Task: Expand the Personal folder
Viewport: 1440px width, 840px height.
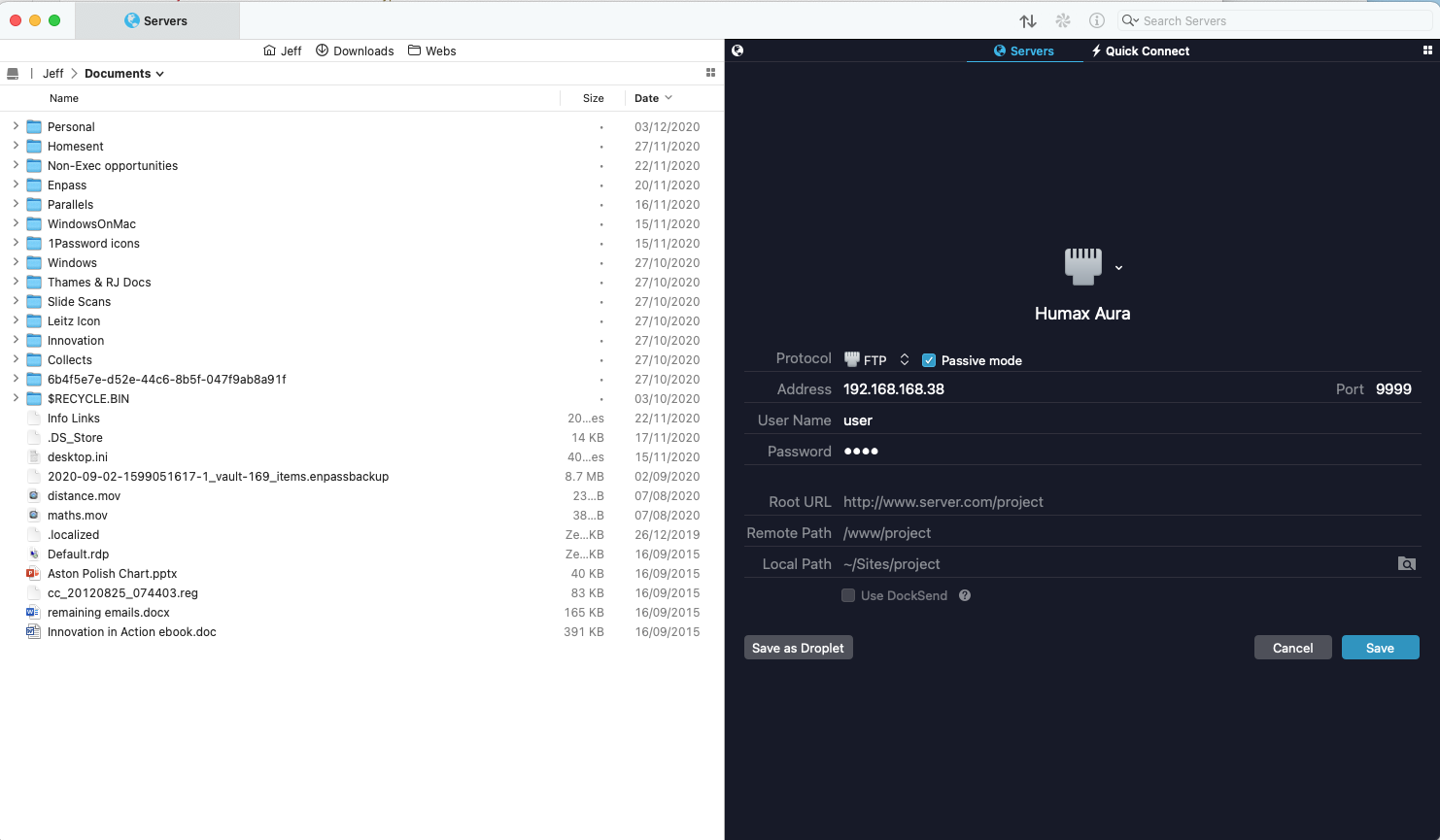Action: point(16,126)
